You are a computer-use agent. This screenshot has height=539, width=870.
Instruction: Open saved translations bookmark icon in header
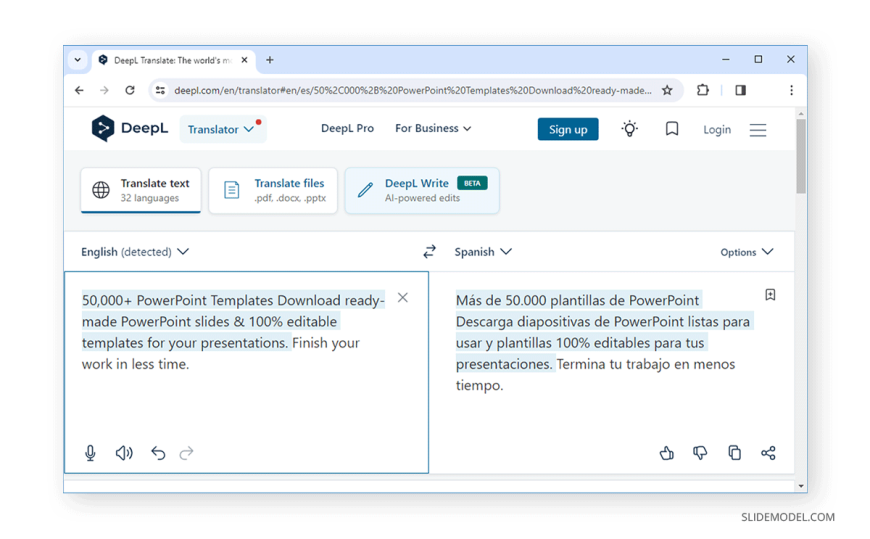coord(671,129)
